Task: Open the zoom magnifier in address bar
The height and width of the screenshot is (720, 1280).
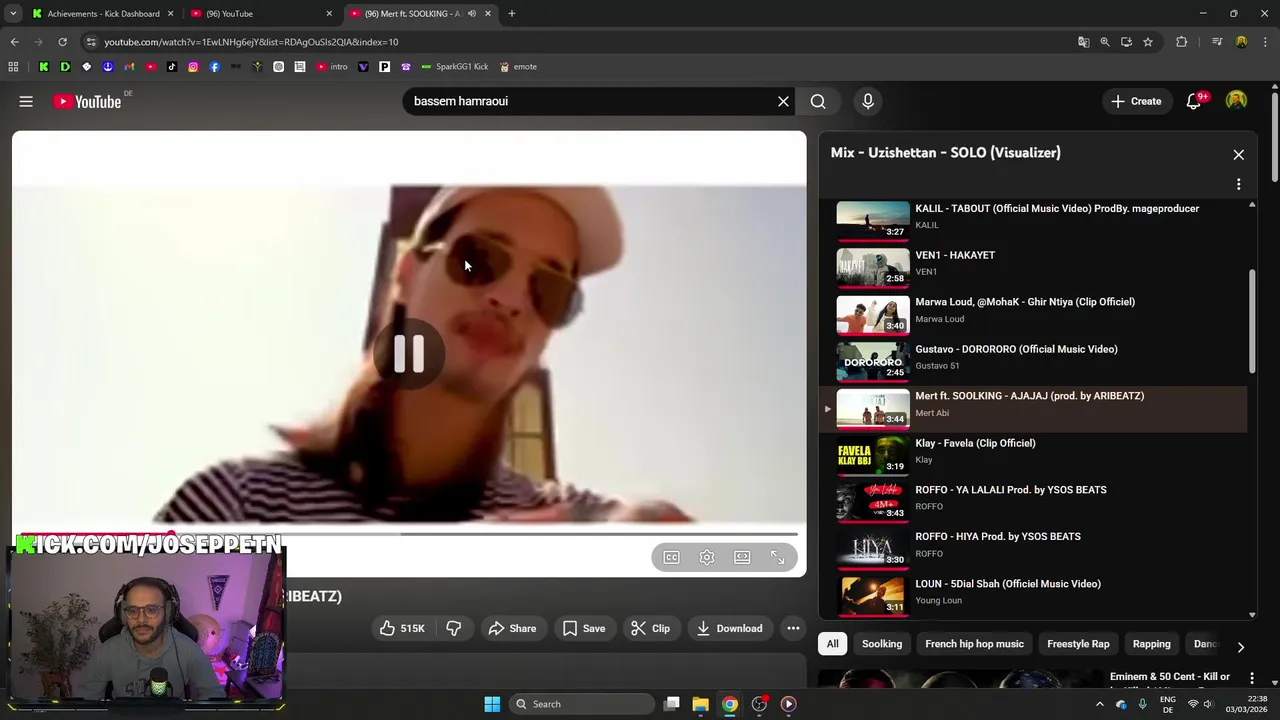Action: [x=1105, y=42]
